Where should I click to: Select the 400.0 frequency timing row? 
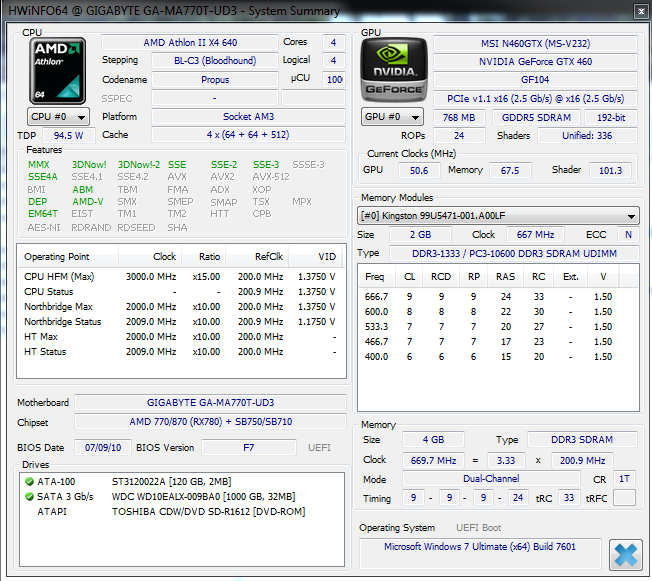(498, 356)
